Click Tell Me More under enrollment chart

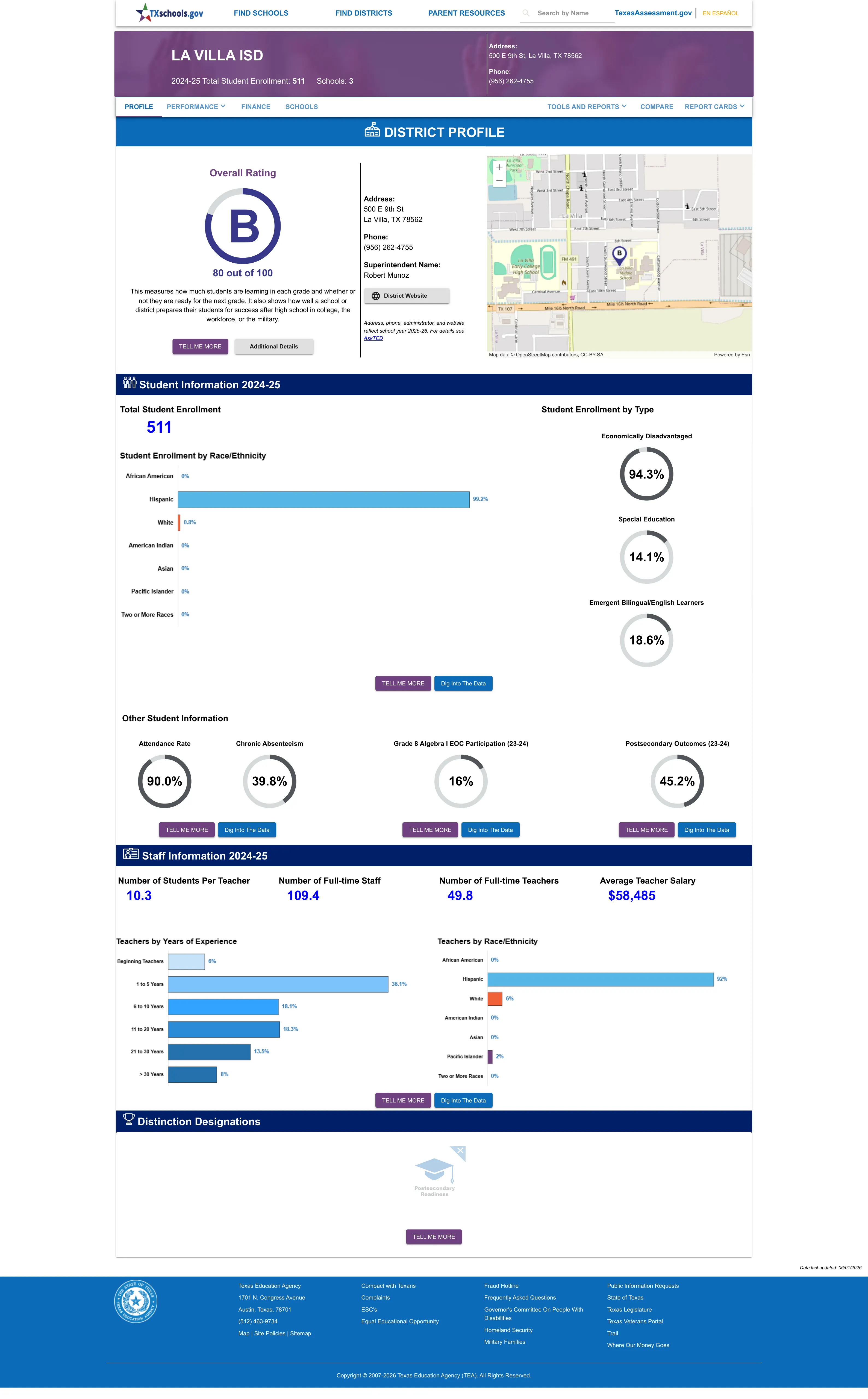[x=403, y=684]
